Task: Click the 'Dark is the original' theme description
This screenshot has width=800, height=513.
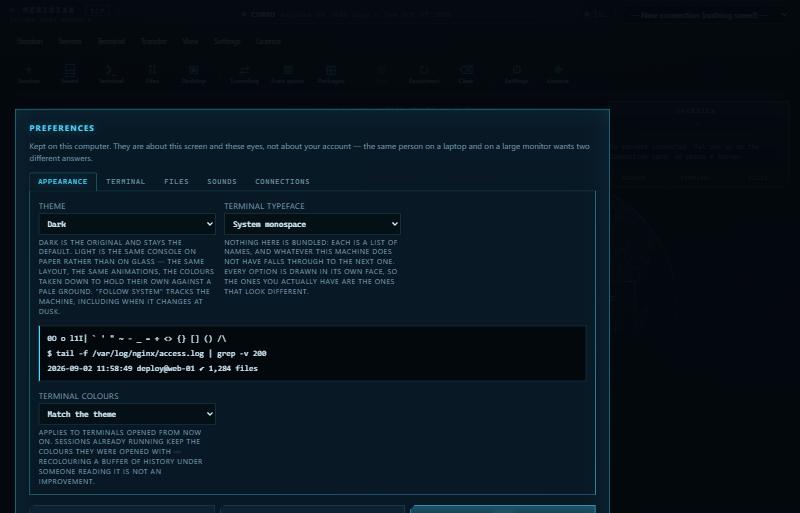Action: pos(126,277)
